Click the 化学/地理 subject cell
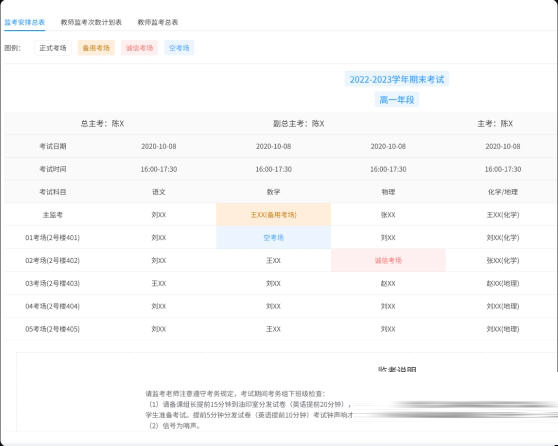Viewport: 558px width, 446px height. coord(503,192)
